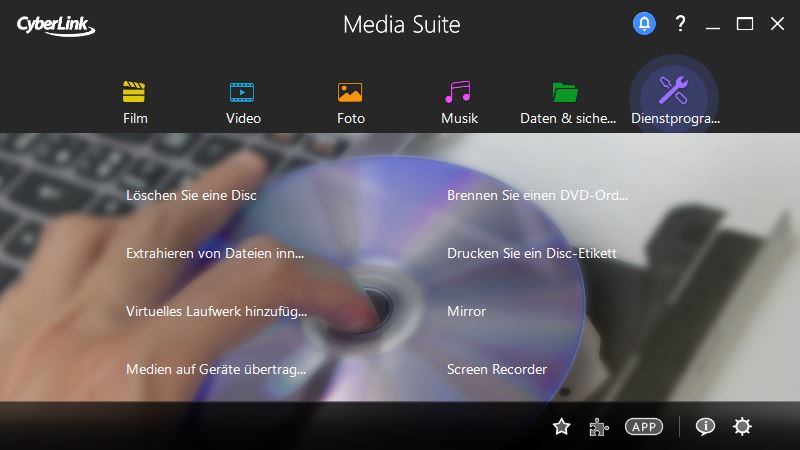Select the Musik category icon
This screenshot has height=450, width=800.
coord(459,93)
